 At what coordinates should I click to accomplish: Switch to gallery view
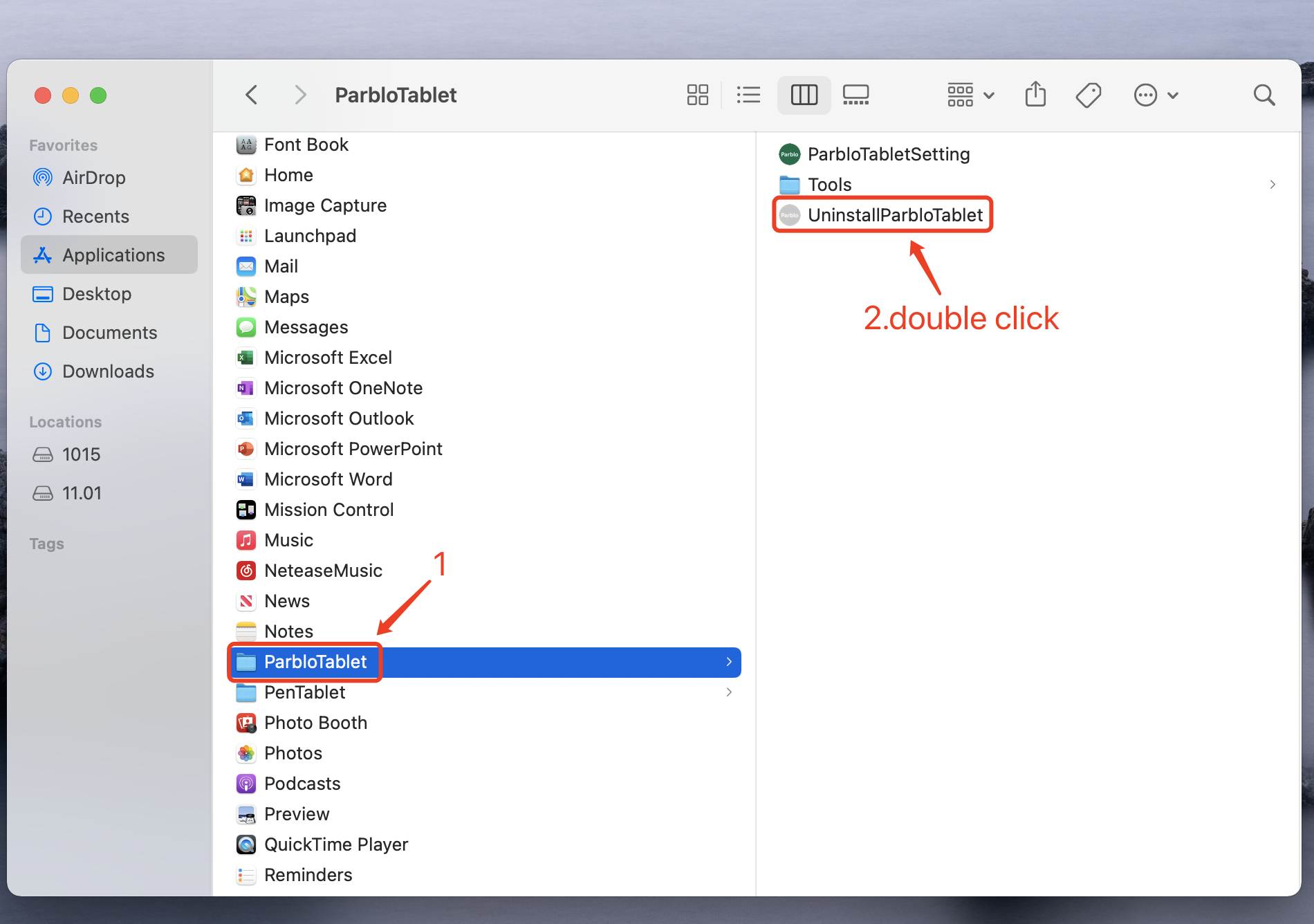(x=855, y=95)
